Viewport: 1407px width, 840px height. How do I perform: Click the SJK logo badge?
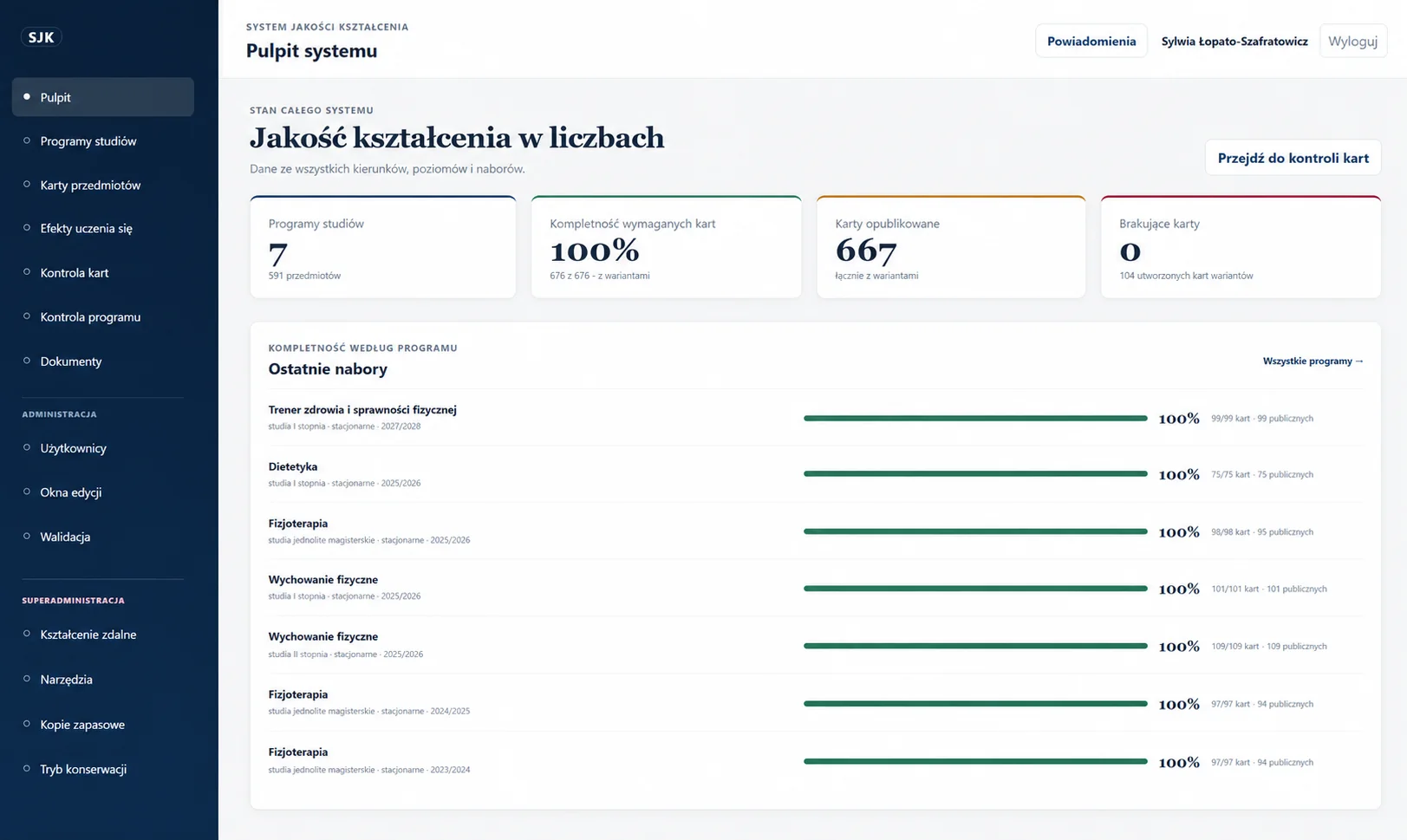point(41,37)
